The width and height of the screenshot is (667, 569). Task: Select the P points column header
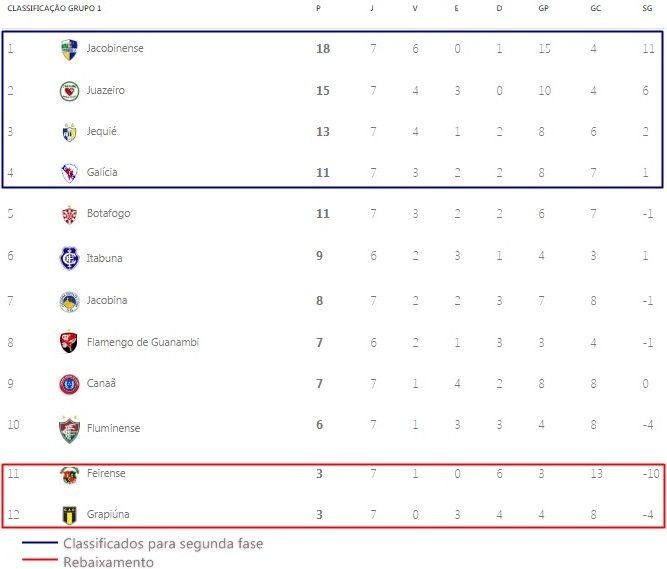click(318, 8)
